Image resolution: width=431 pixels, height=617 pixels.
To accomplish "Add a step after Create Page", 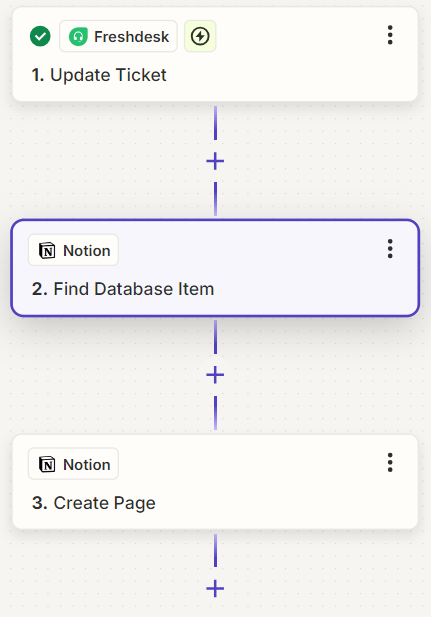I will [215, 589].
